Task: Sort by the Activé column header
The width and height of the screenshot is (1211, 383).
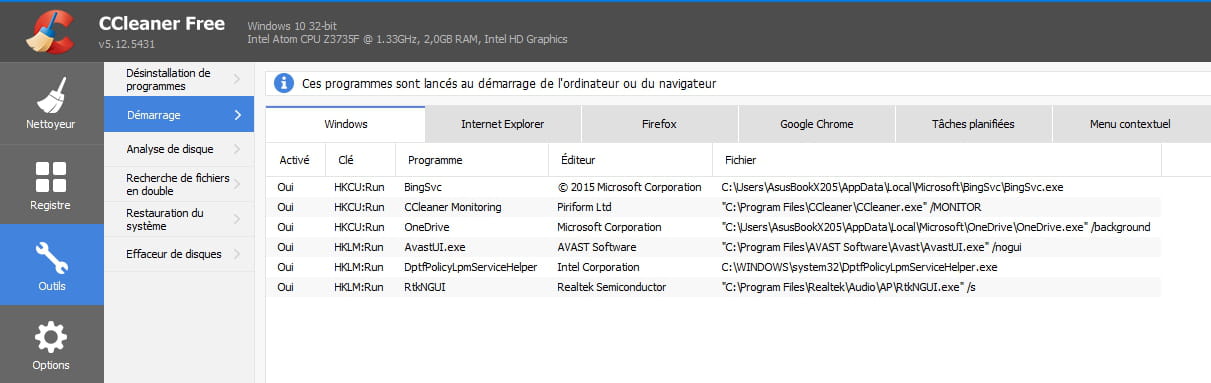Action: [x=297, y=159]
